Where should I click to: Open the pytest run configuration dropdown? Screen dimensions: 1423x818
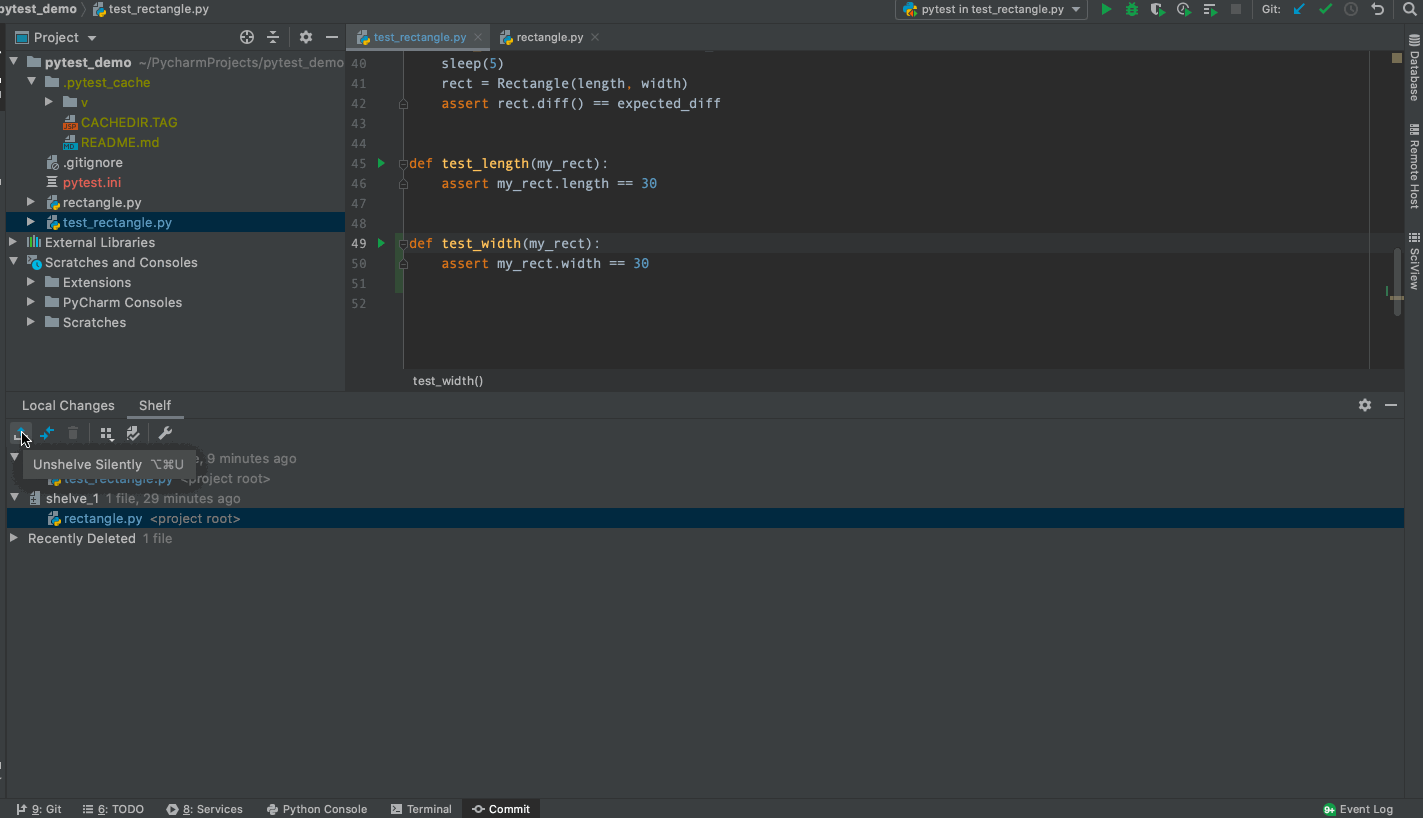[x=992, y=9]
